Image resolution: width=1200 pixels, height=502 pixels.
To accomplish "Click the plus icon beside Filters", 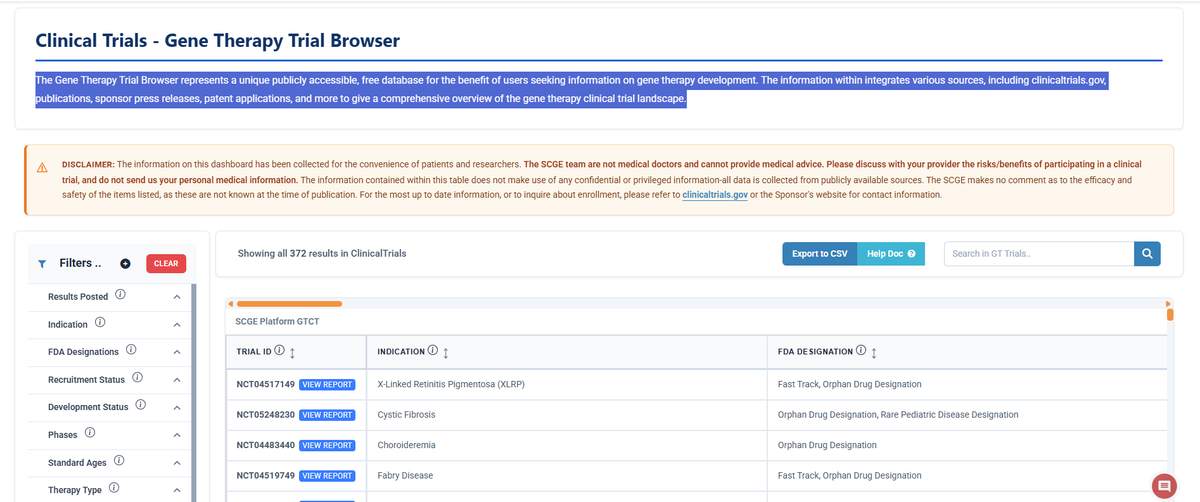I will pos(125,264).
